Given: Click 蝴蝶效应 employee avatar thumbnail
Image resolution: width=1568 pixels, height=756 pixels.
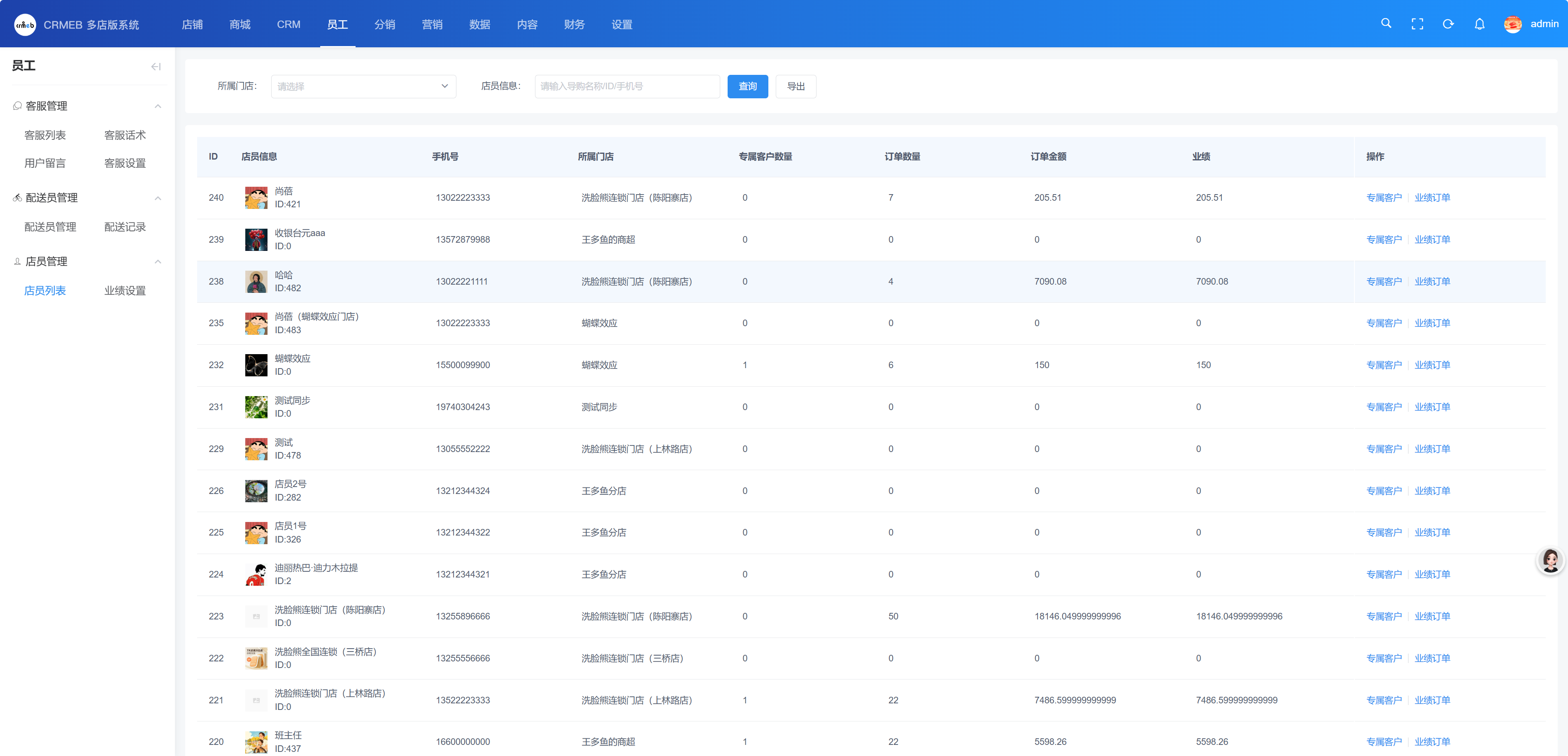Looking at the screenshot, I should click(256, 365).
